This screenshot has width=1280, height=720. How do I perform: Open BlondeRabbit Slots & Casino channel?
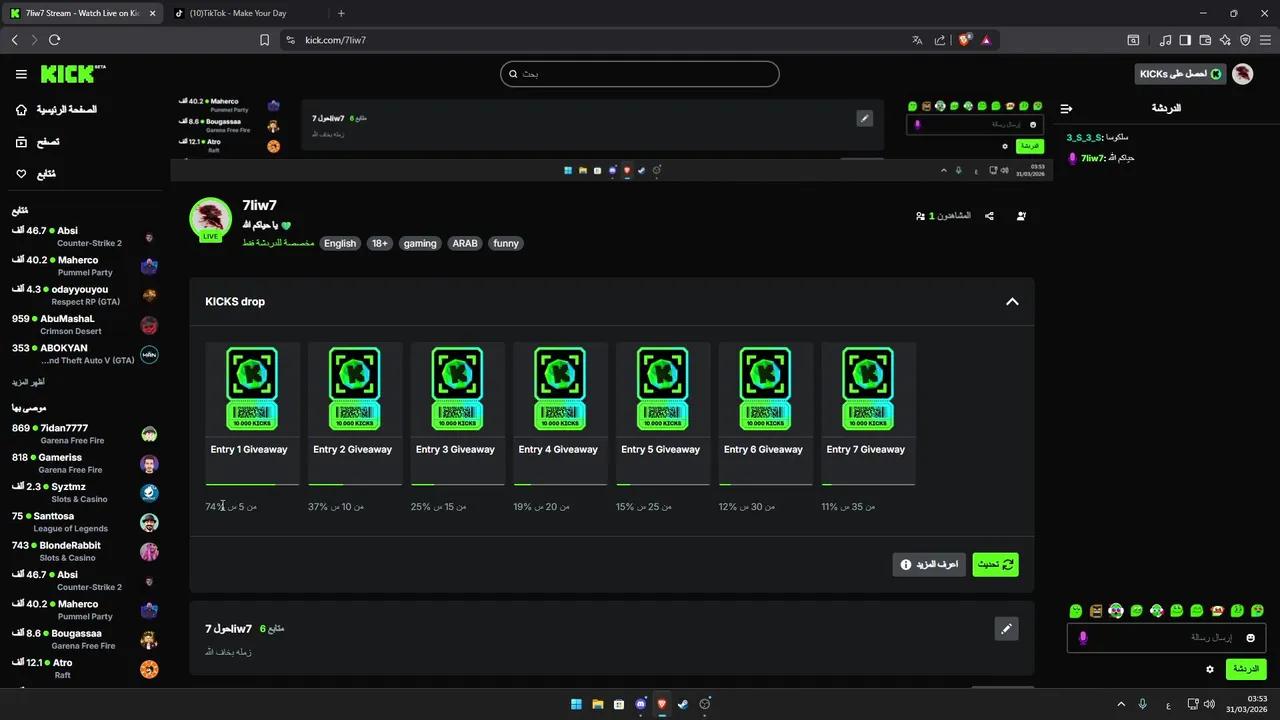point(85,551)
